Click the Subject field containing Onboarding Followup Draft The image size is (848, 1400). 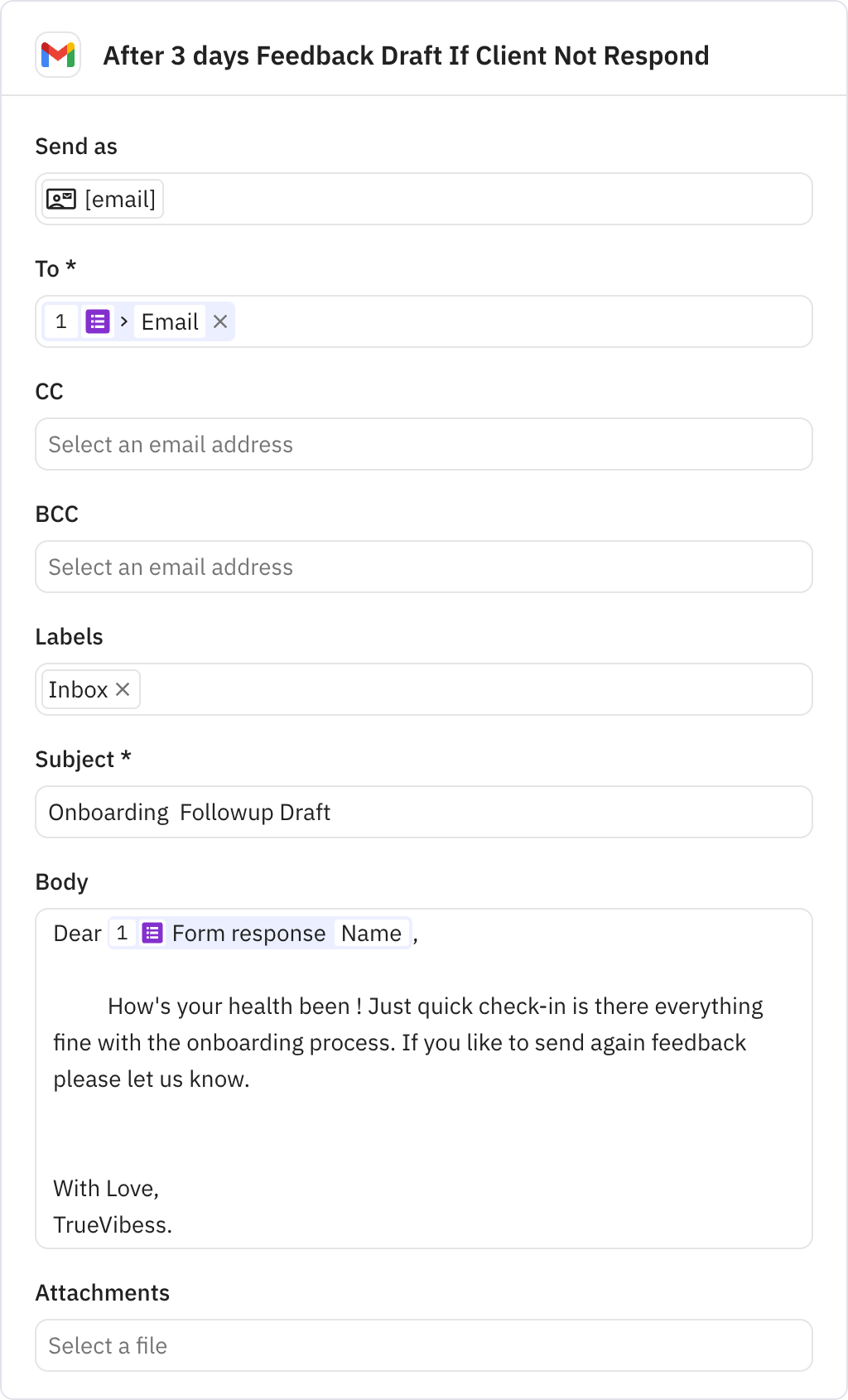pyautogui.click(x=424, y=812)
